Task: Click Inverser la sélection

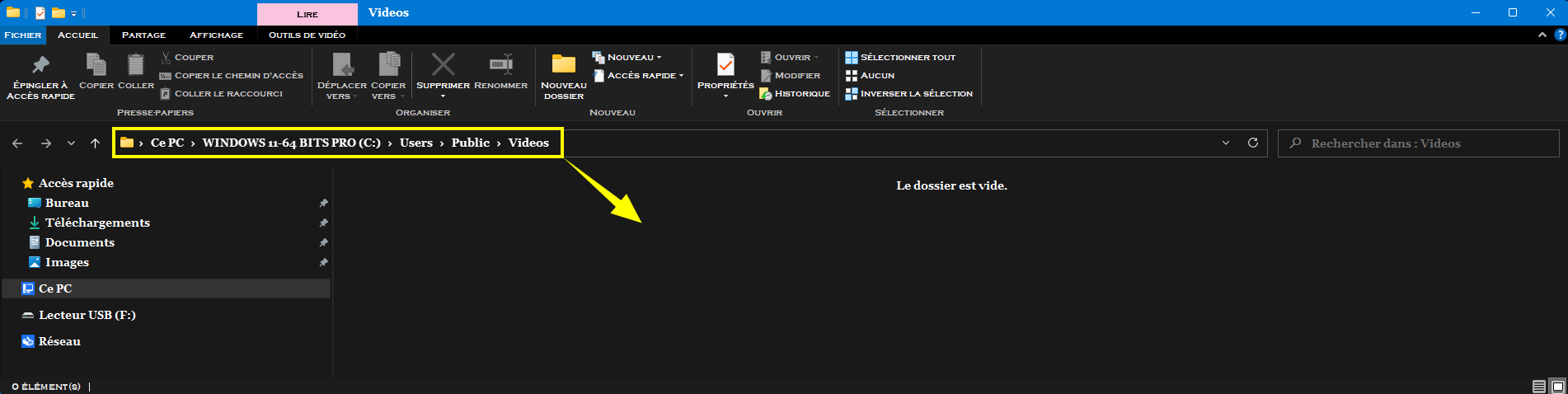Action: tap(908, 93)
